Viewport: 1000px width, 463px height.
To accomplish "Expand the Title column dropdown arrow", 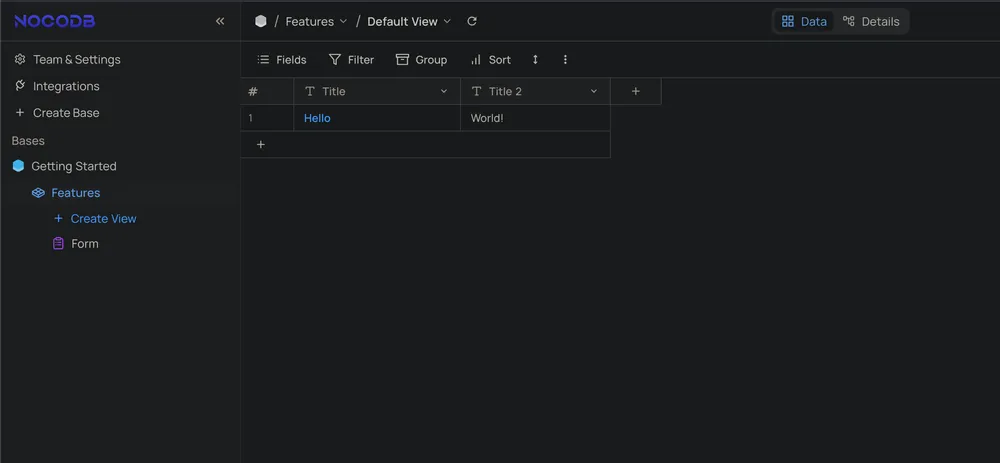I will coord(444,91).
